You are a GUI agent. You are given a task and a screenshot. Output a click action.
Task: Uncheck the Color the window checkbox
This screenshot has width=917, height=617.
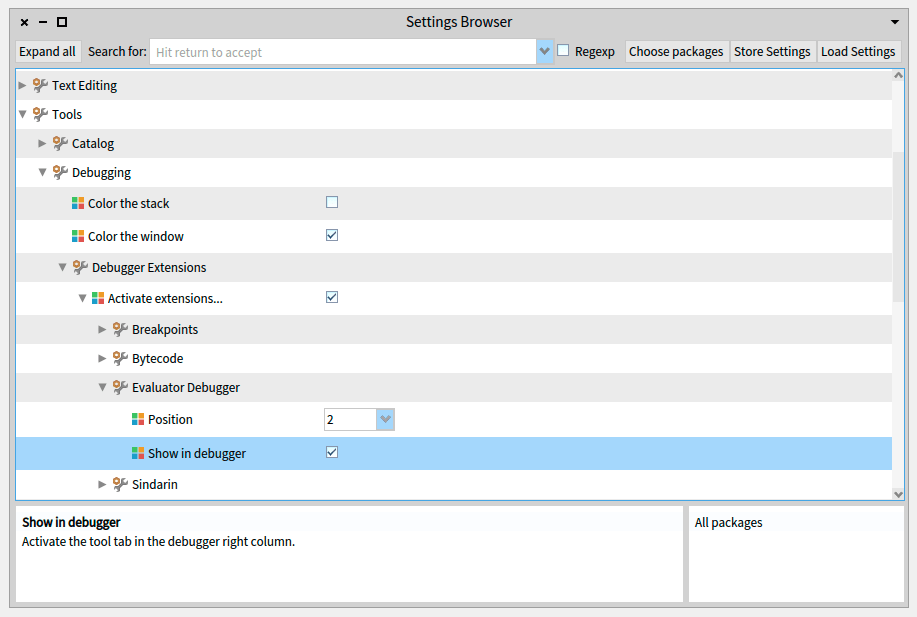point(332,236)
